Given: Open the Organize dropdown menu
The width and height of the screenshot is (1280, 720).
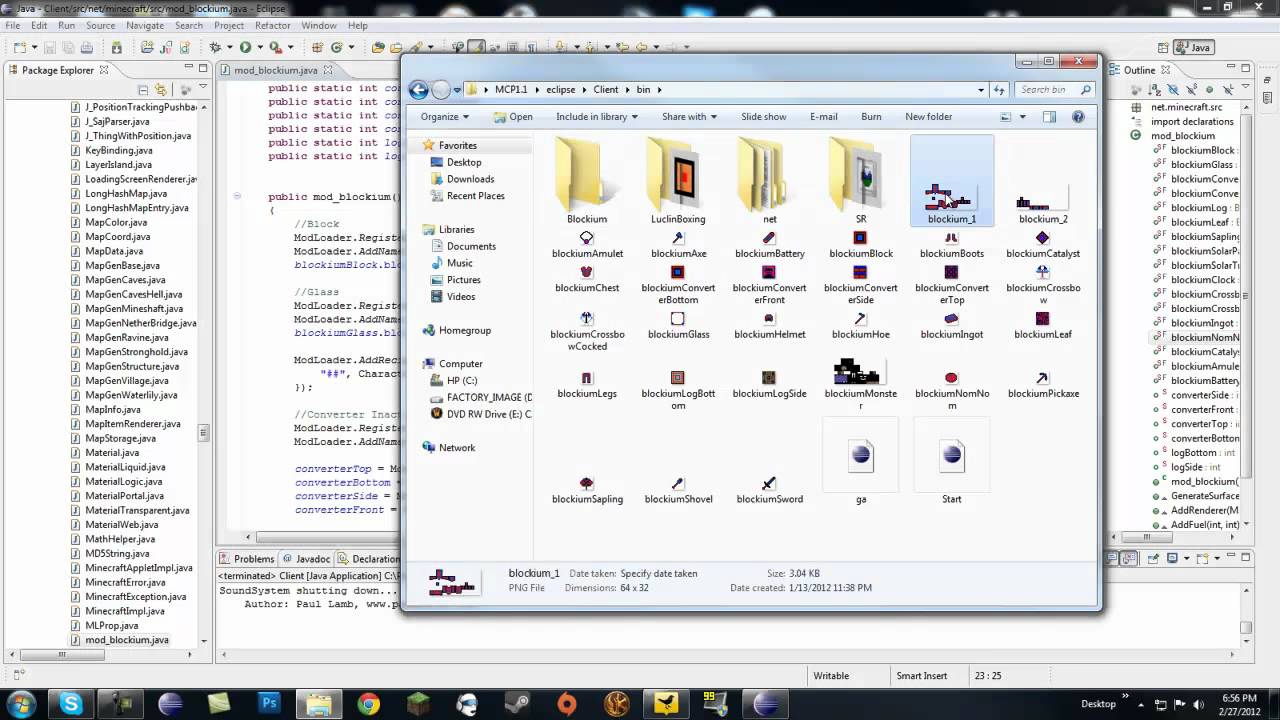Looking at the screenshot, I should click(x=444, y=117).
